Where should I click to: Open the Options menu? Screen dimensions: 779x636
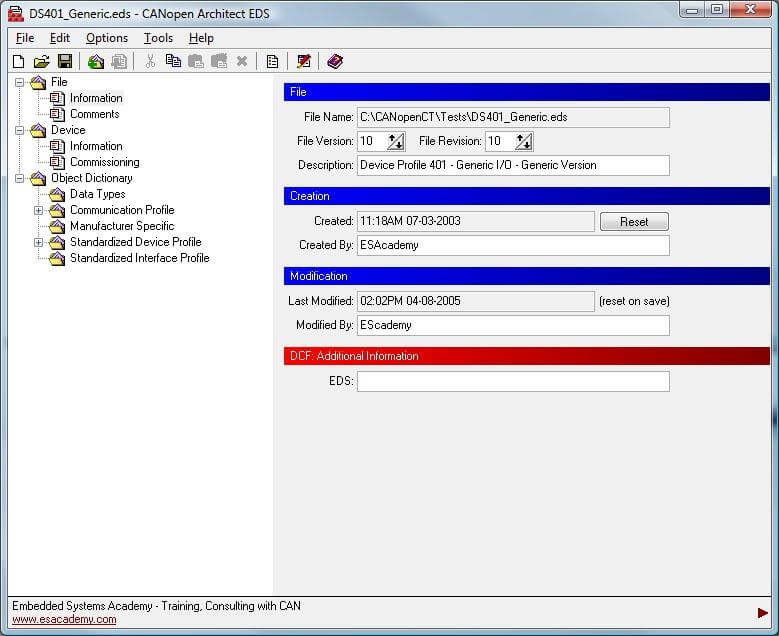tap(106, 38)
